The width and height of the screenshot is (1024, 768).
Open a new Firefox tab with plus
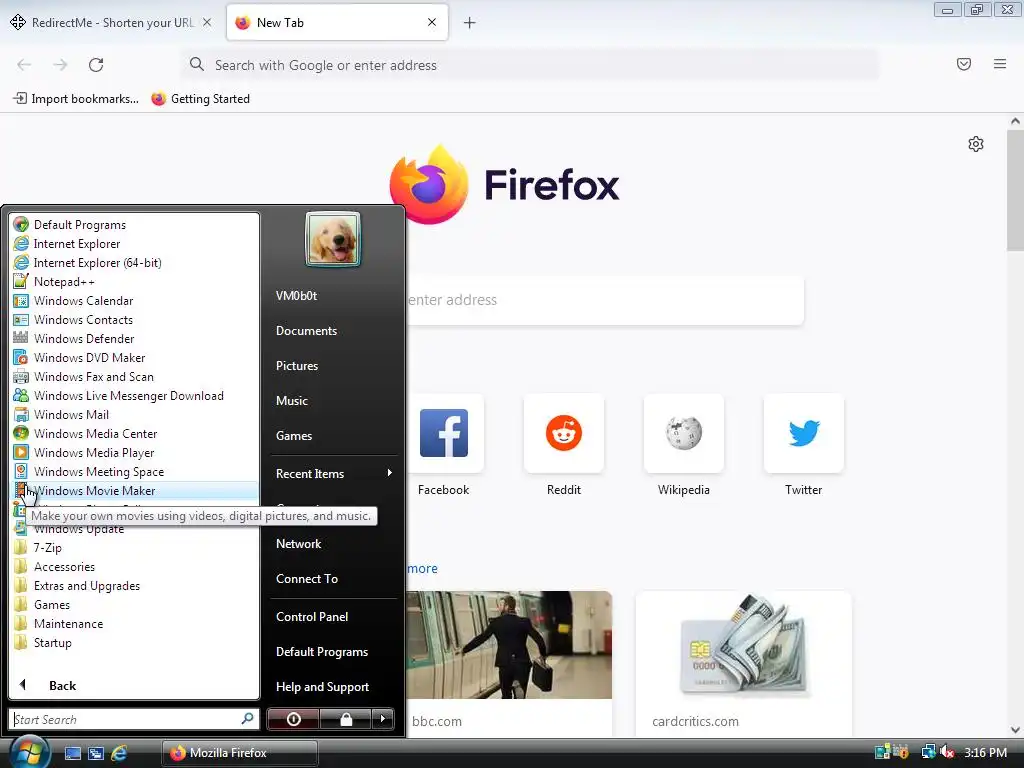click(x=470, y=23)
